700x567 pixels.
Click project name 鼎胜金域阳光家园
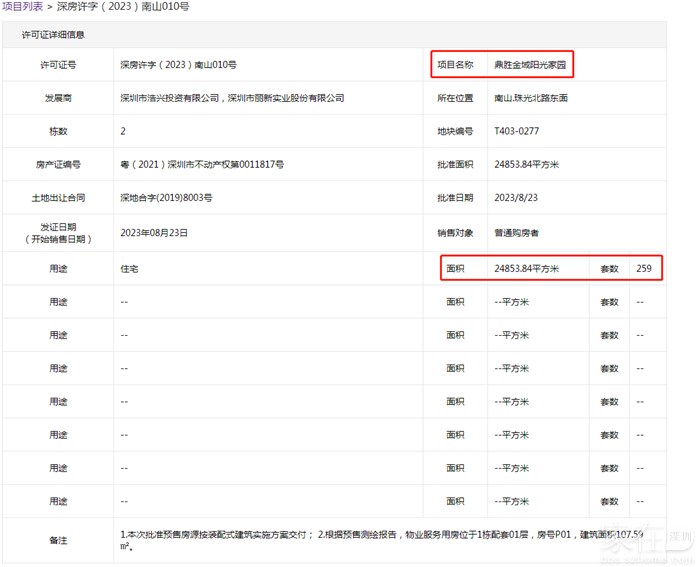click(x=530, y=65)
